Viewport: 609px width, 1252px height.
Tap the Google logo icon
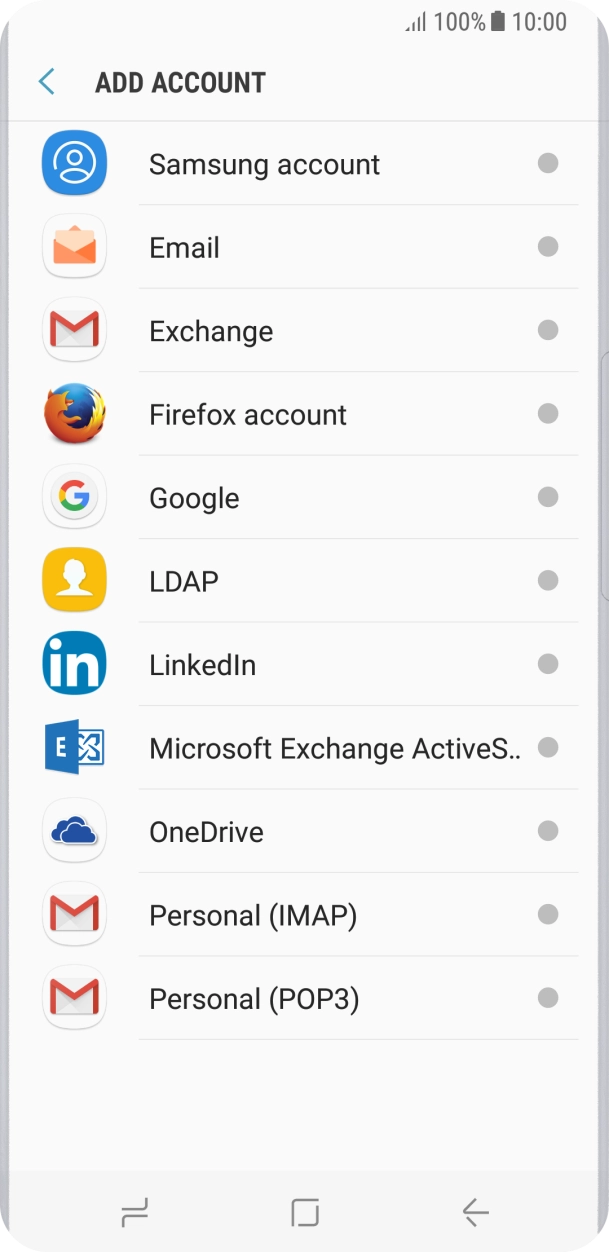74,497
